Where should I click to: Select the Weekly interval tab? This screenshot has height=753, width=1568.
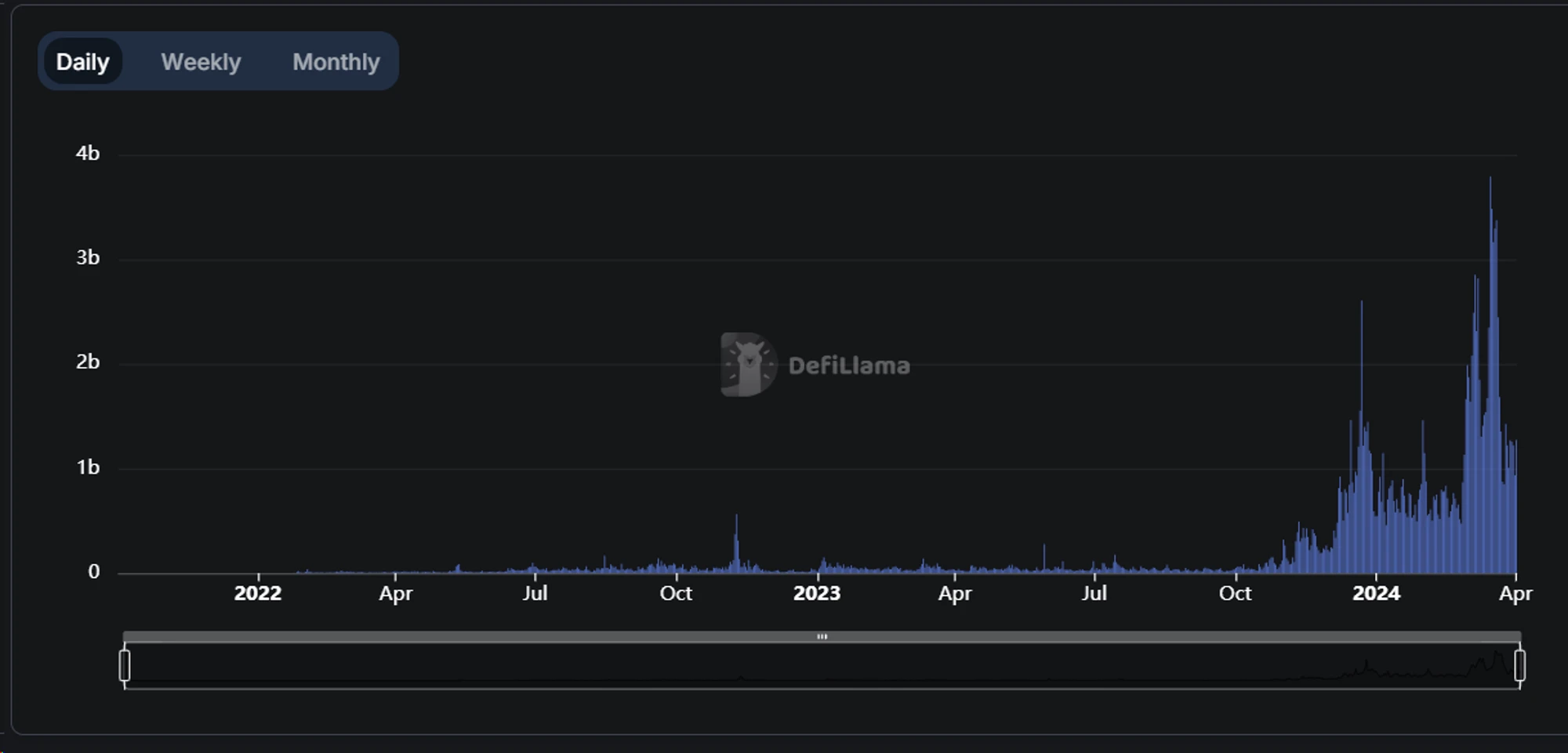point(201,62)
